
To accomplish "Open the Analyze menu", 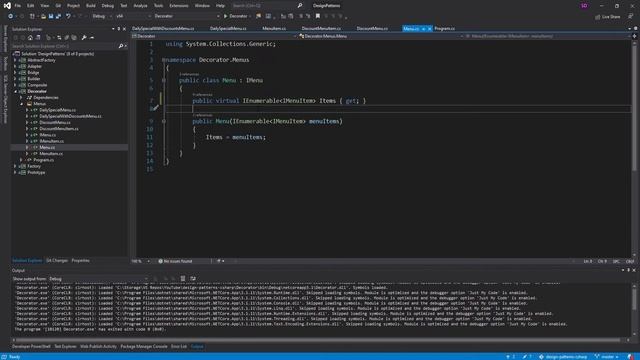I will pyautogui.click(x=140, y=6).
